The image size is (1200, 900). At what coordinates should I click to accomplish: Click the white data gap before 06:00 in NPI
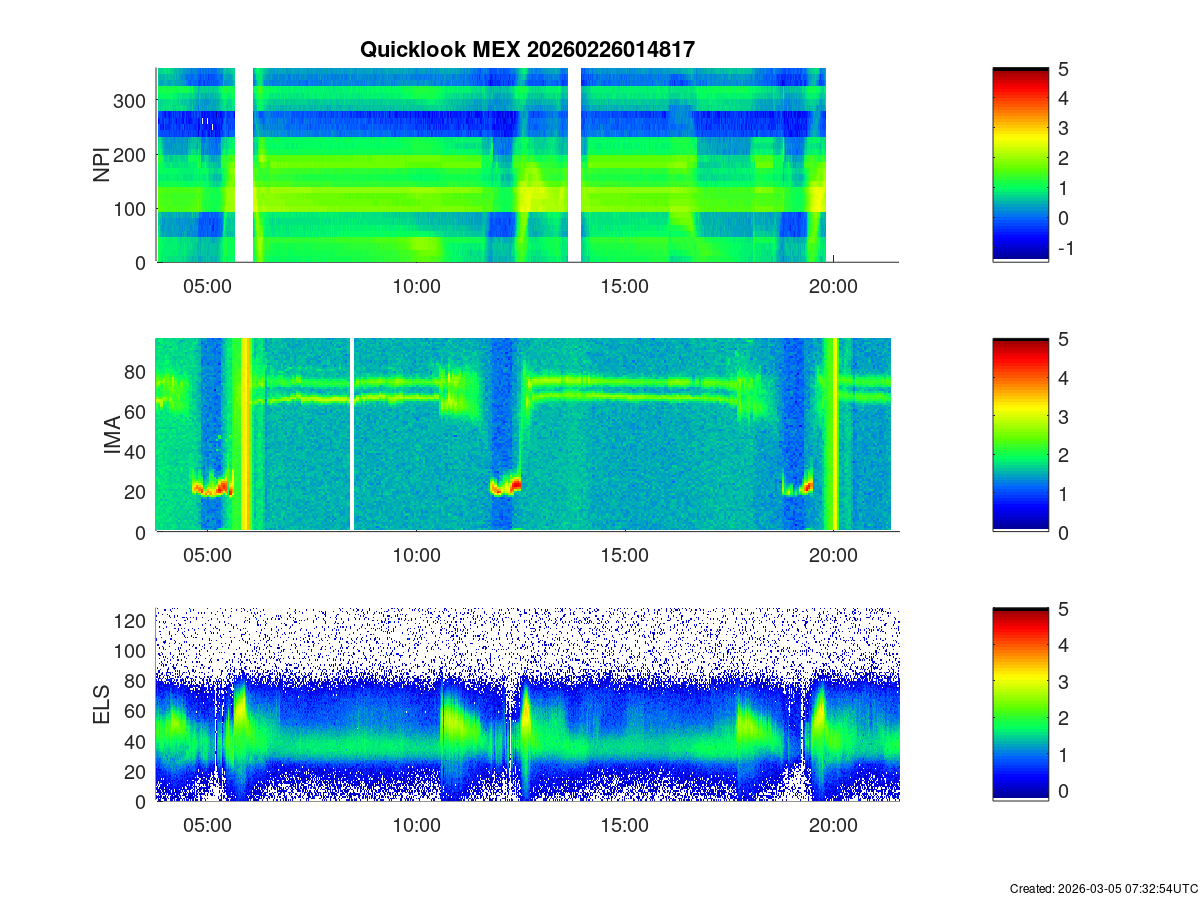(x=244, y=165)
